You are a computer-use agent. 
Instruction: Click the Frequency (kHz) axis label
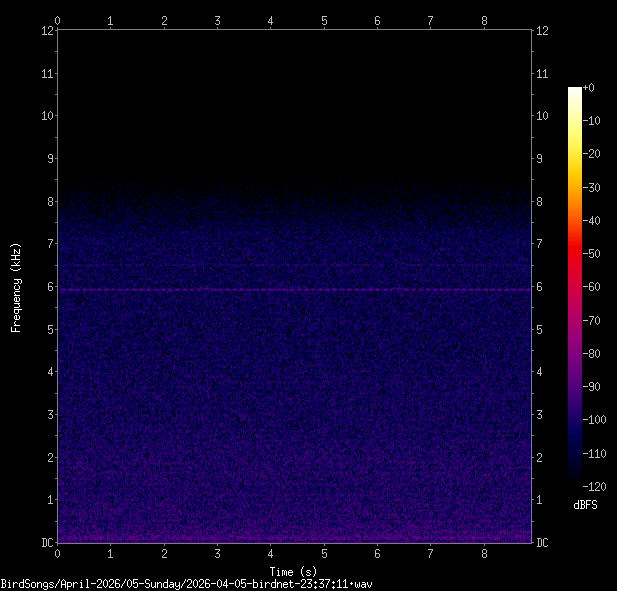(16, 287)
